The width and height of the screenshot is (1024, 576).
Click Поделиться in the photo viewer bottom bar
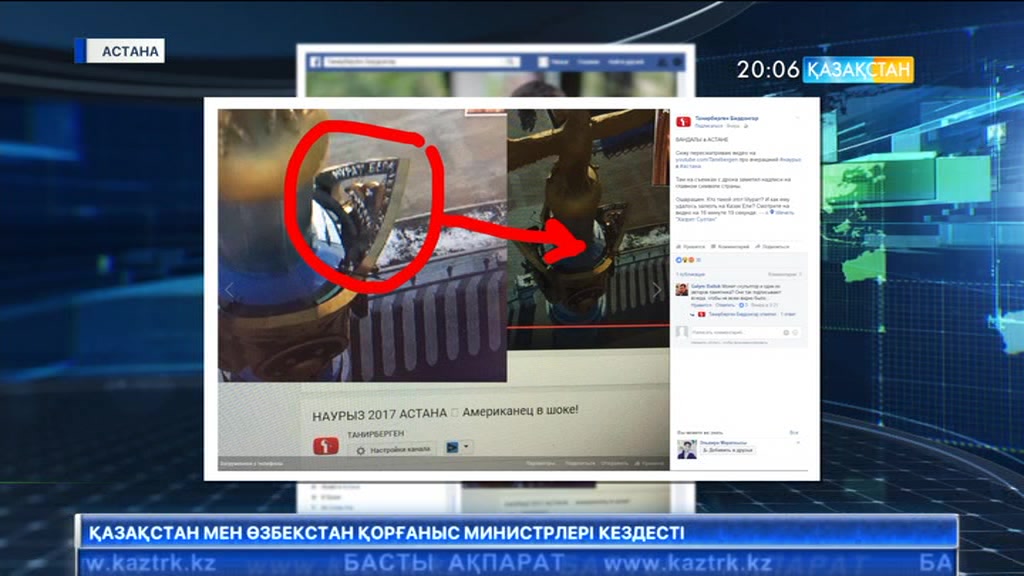pyautogui.click(x=580, y=464)
